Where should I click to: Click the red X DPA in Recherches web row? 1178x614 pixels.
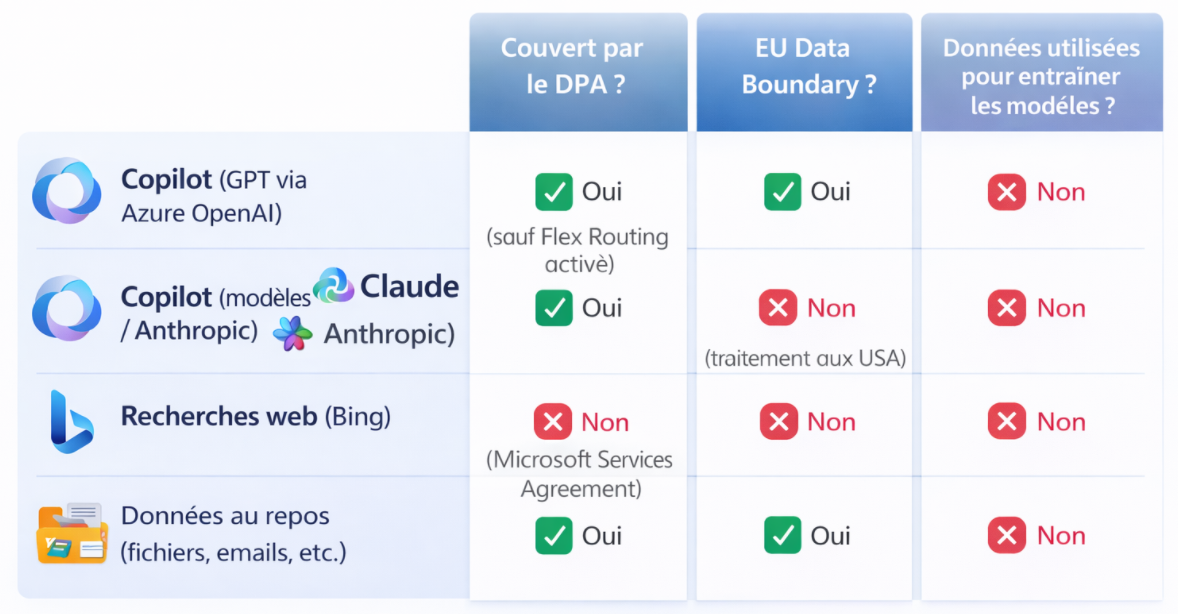552,422
